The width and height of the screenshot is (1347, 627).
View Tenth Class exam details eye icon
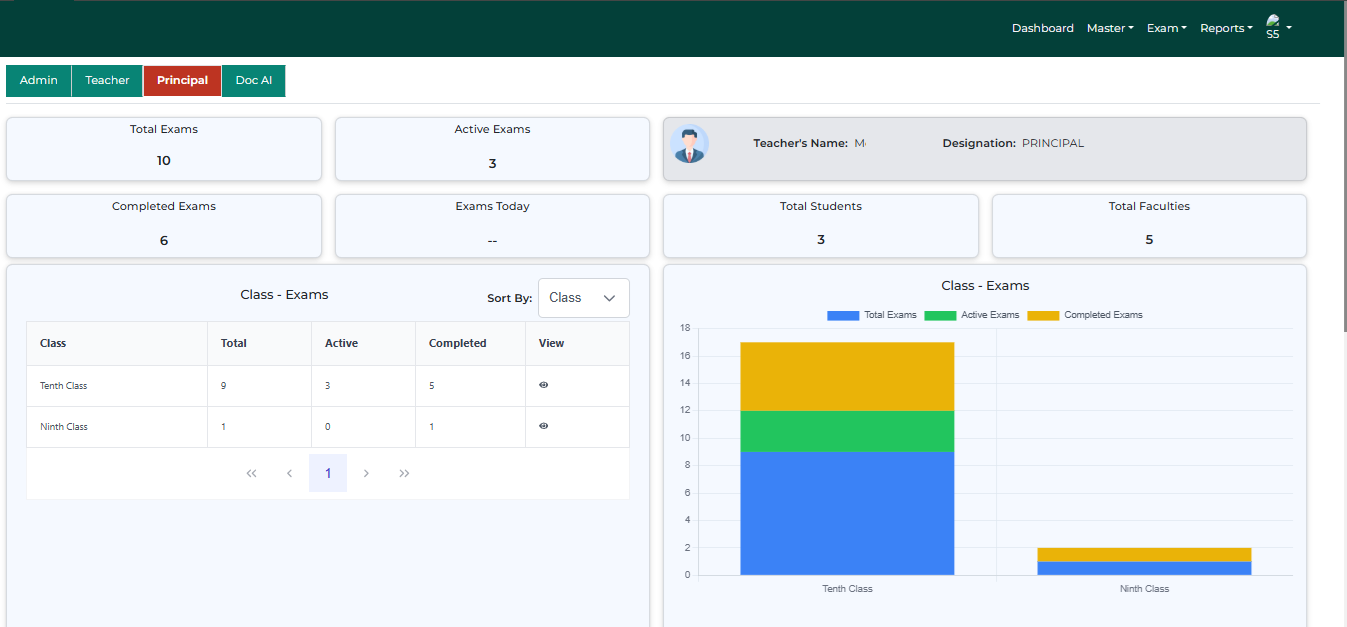[543, 385]
